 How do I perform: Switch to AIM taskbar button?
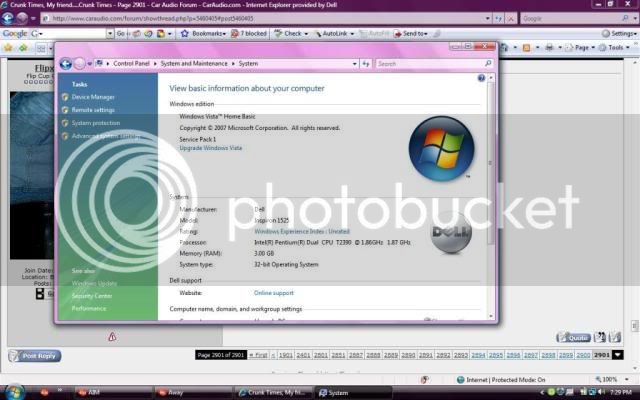(x=111, y=393)
